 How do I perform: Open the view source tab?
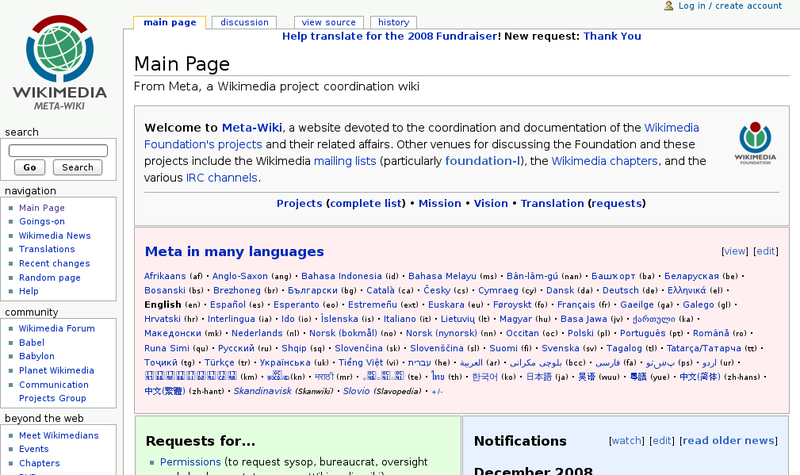coord(328,22)
